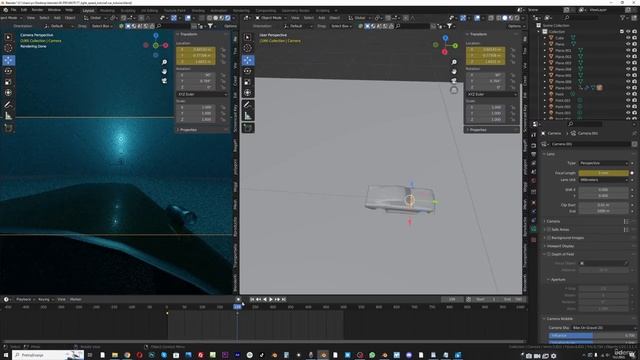
Task: Open the Render properties tab
Action: coord(533,145)
